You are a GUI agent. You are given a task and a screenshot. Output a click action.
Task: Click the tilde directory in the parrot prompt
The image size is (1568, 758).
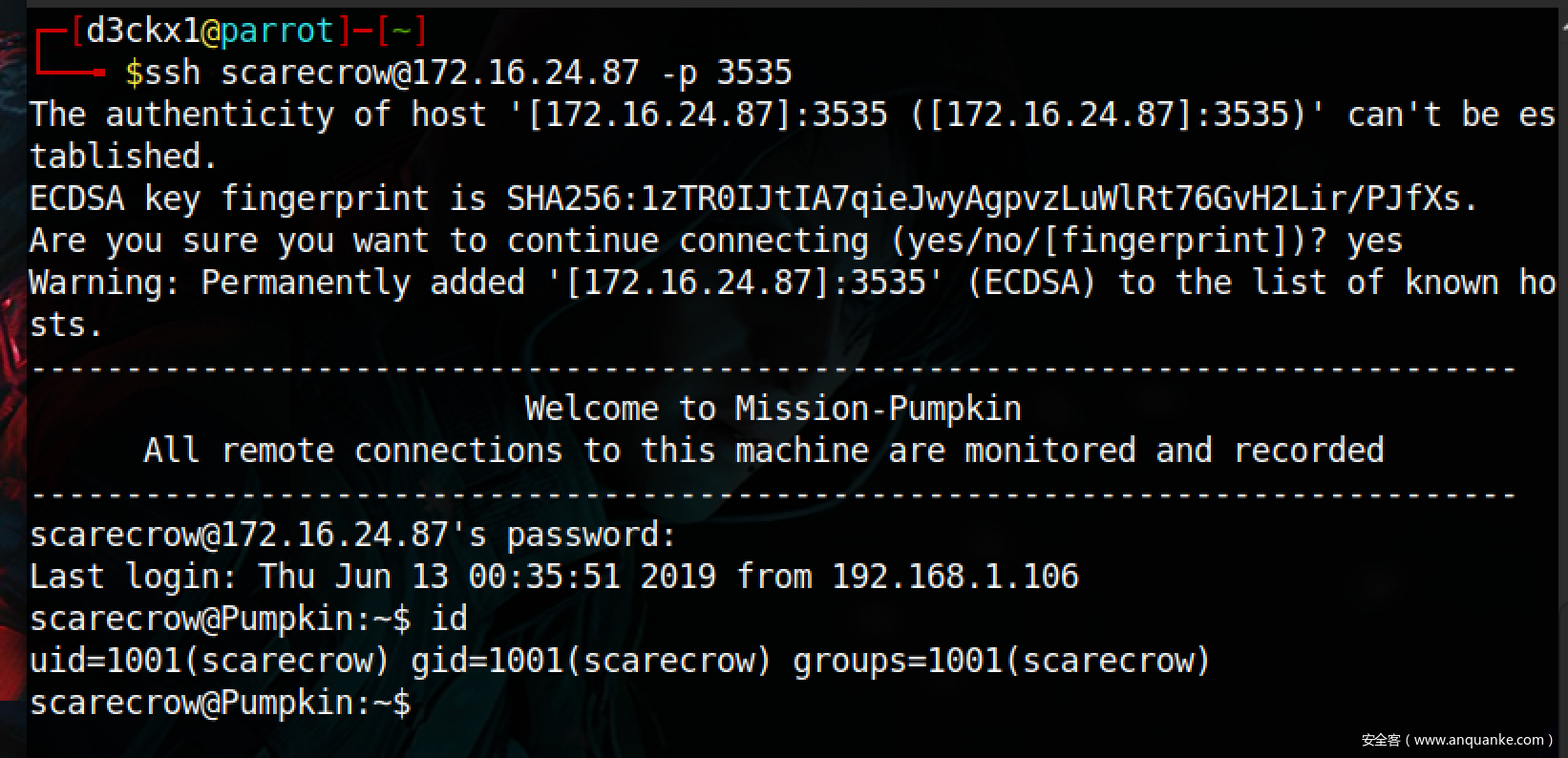point(401,32)
